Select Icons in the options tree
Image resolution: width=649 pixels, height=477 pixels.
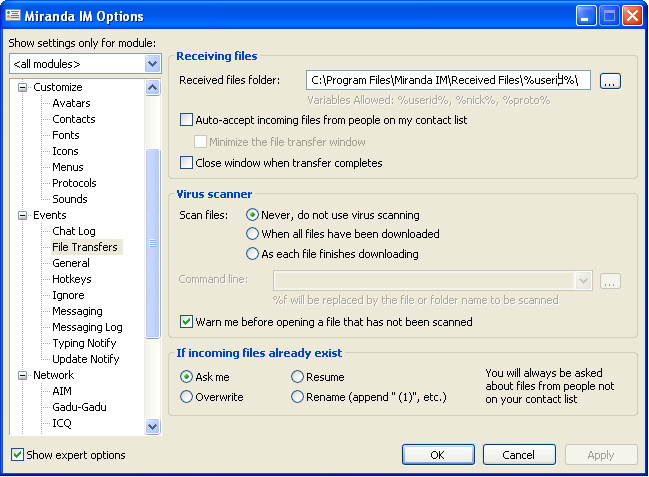[65, 151]
